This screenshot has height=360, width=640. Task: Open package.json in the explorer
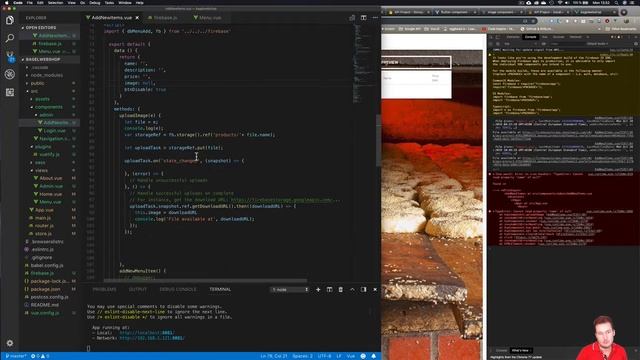pos(45,289)
